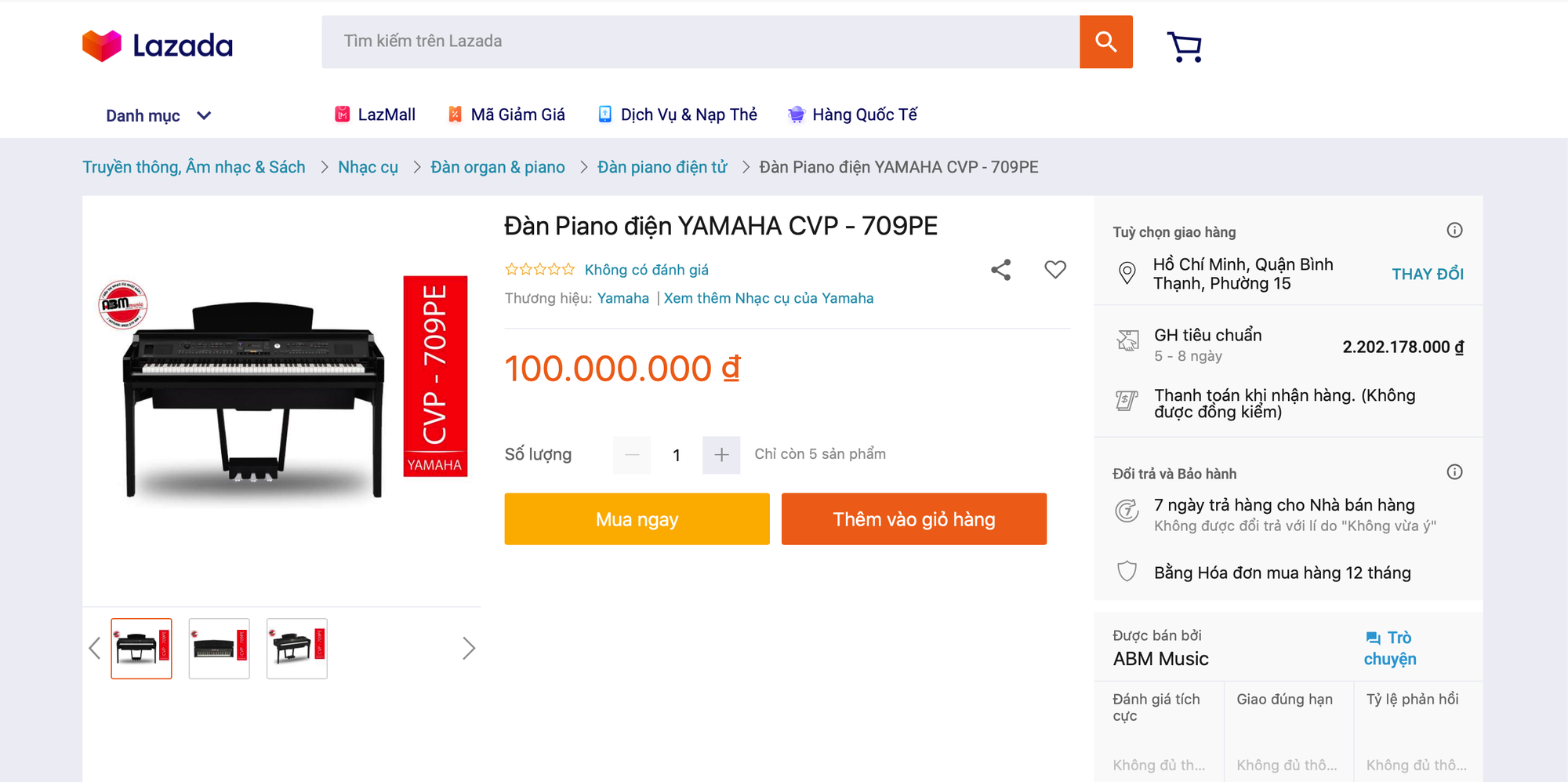Open Mã Giảm Giá menu item
This screenshot has height=782, width=1568.
[506, 115]
